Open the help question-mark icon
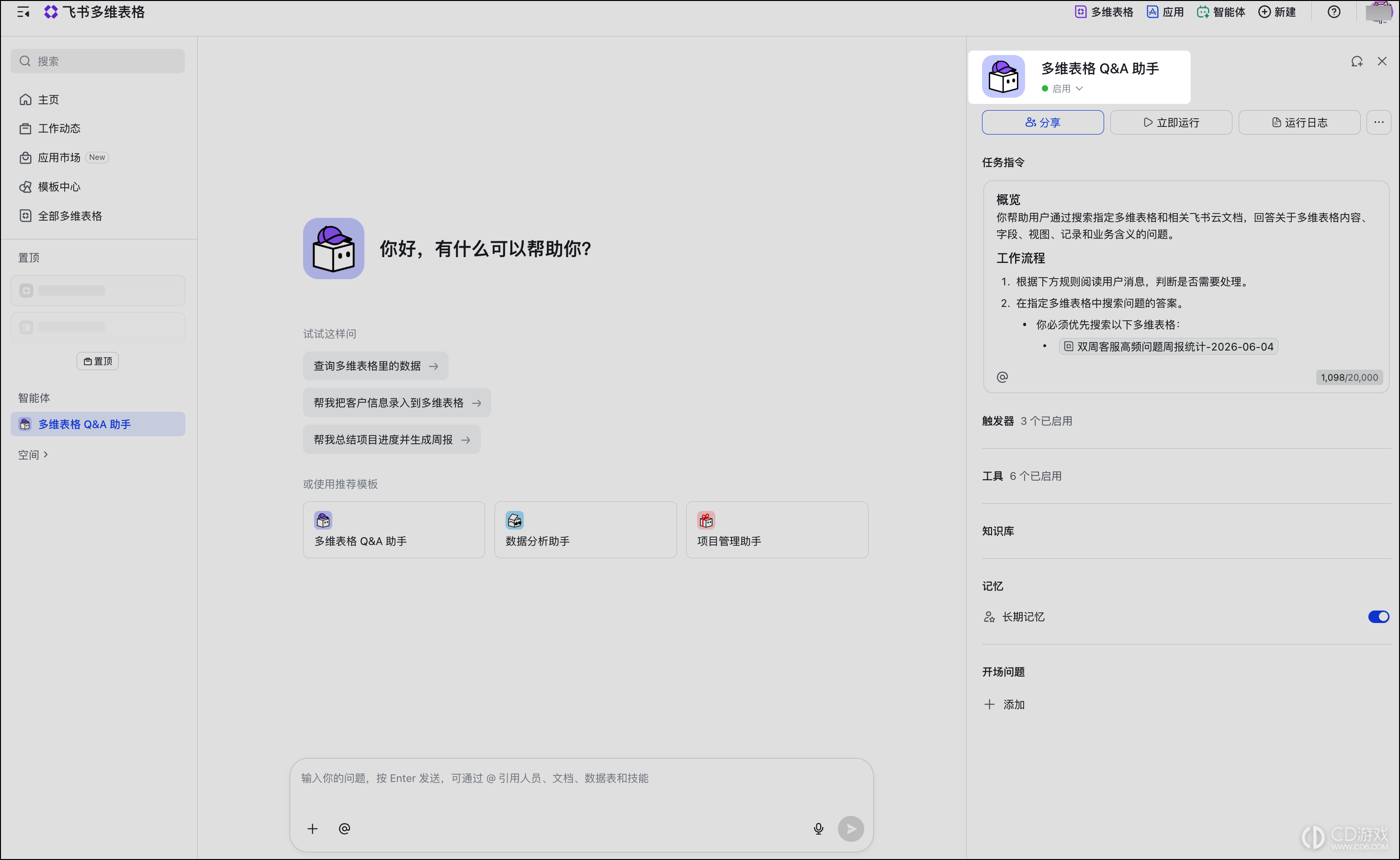Screen dimensions: 1400x860 1333,12
